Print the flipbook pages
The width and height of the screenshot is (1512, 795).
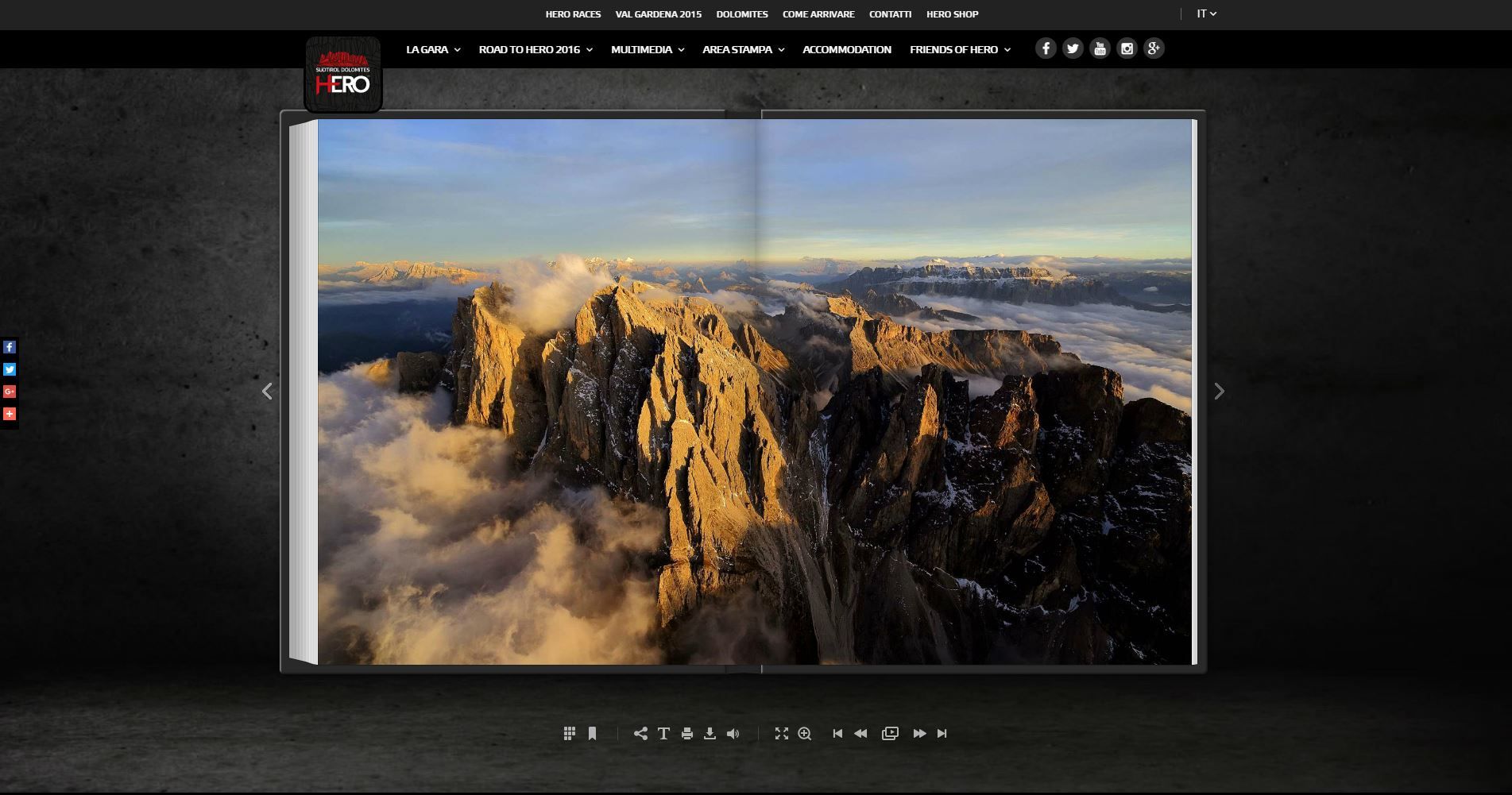pyautogui.click(x=686, y=733)
